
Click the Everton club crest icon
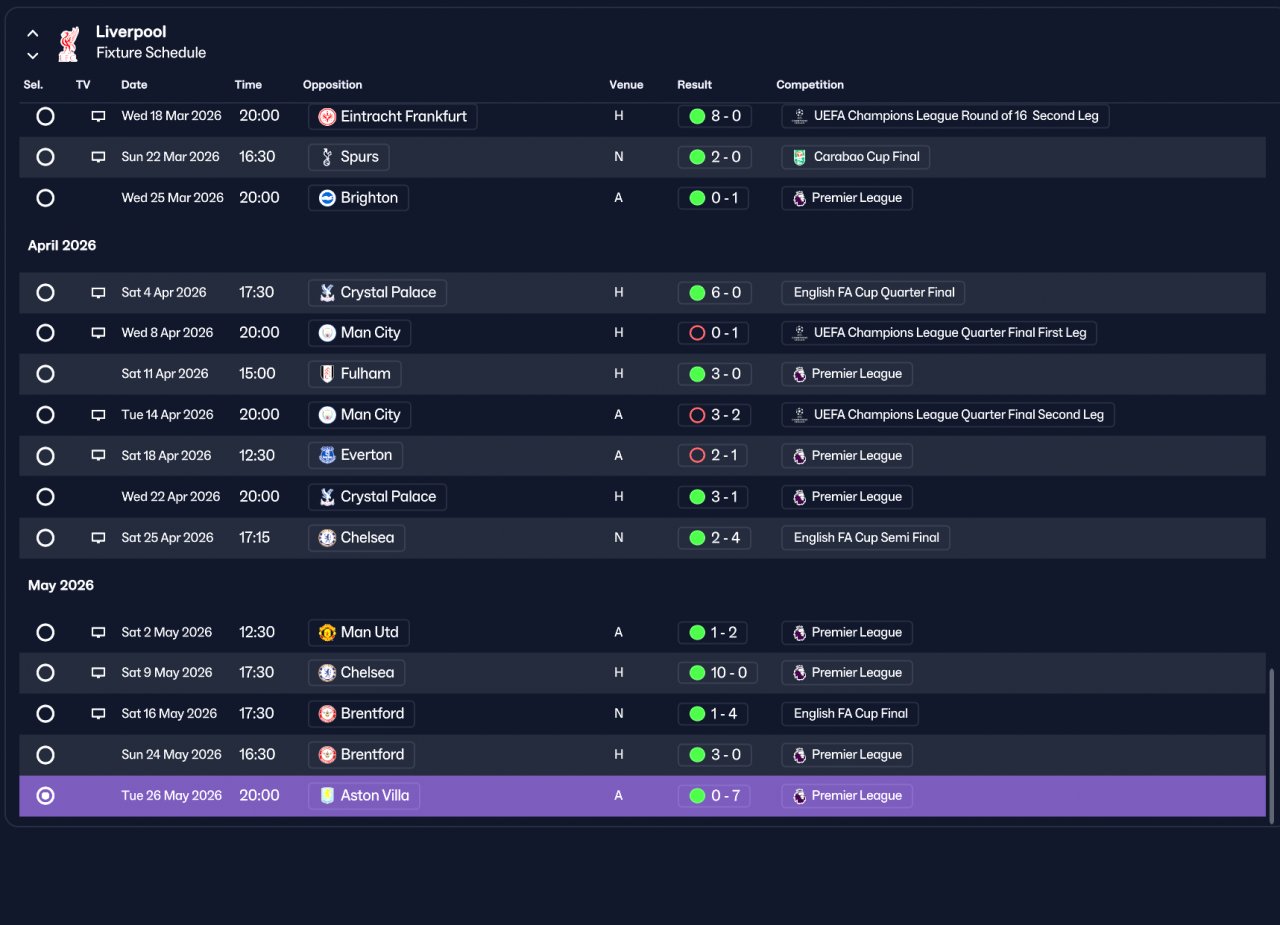pos(326,456)
